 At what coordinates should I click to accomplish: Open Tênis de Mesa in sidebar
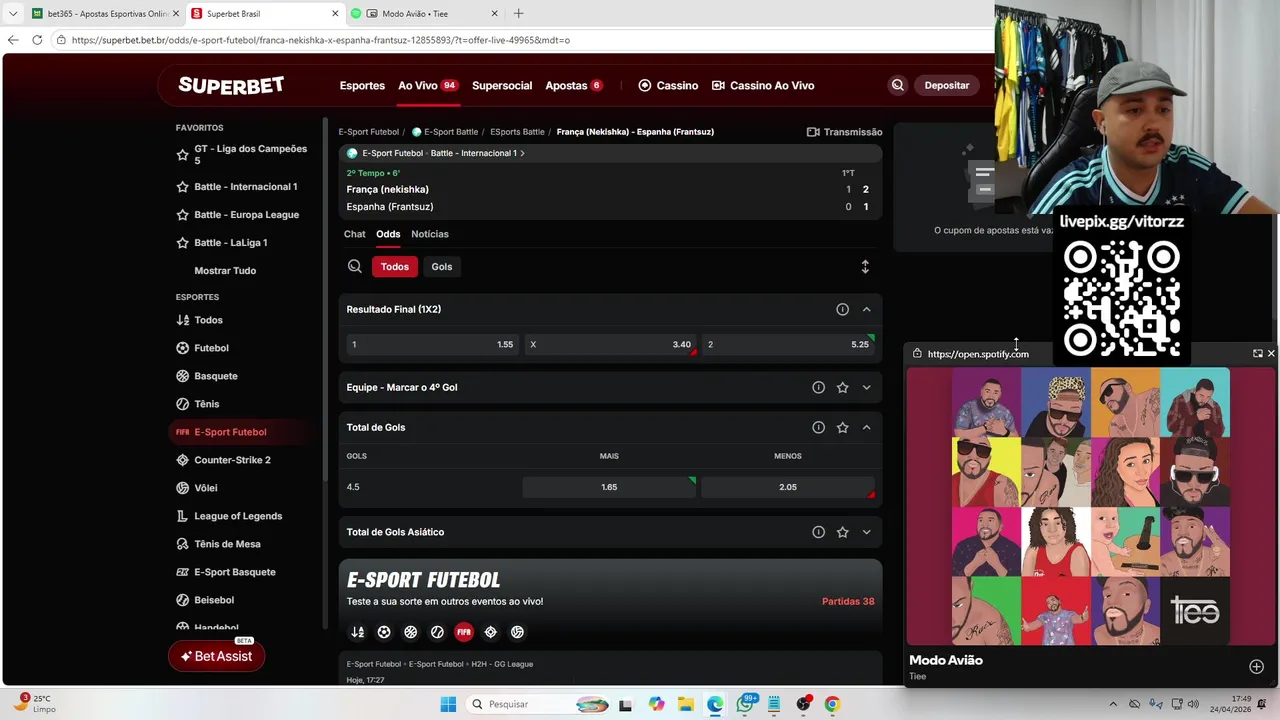227,544
